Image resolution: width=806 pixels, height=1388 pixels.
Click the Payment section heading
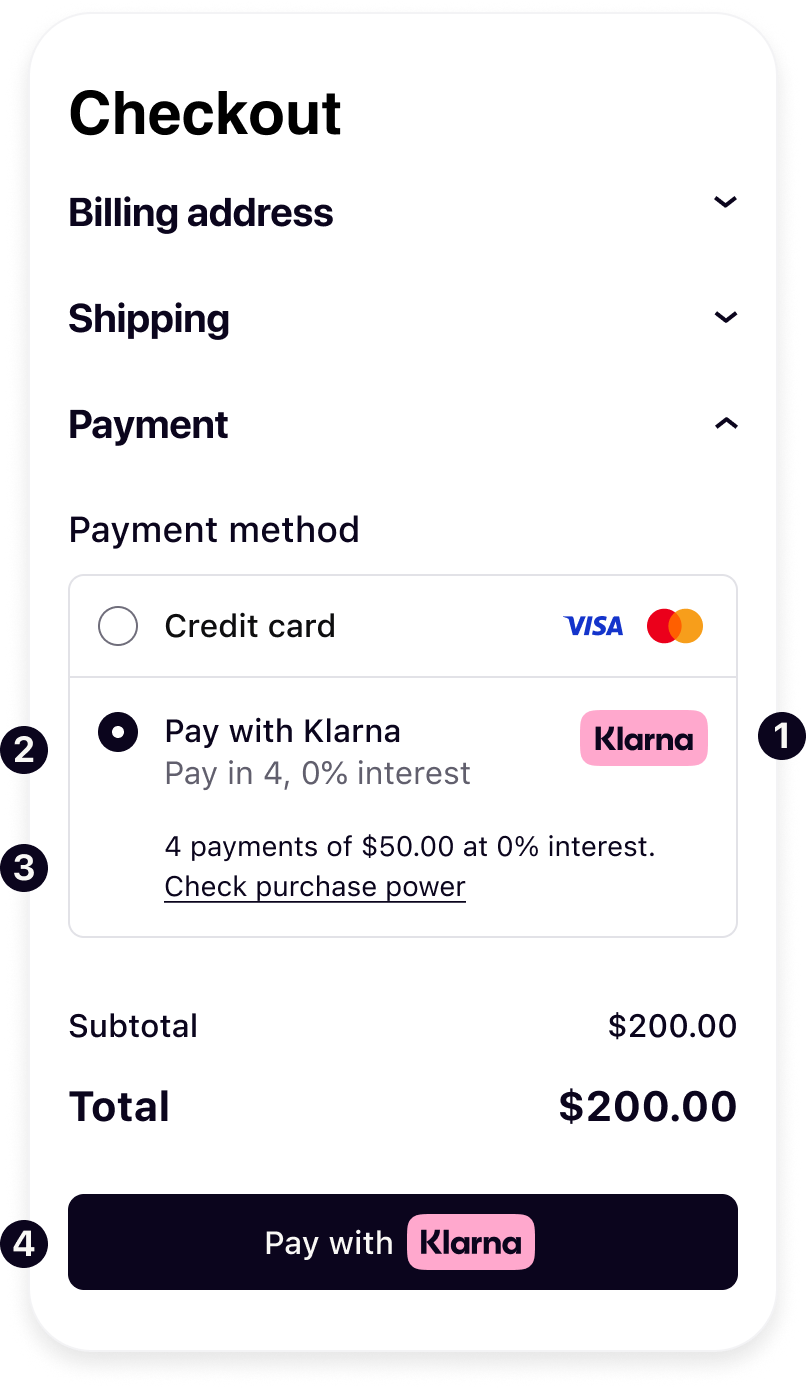[148, 425]
